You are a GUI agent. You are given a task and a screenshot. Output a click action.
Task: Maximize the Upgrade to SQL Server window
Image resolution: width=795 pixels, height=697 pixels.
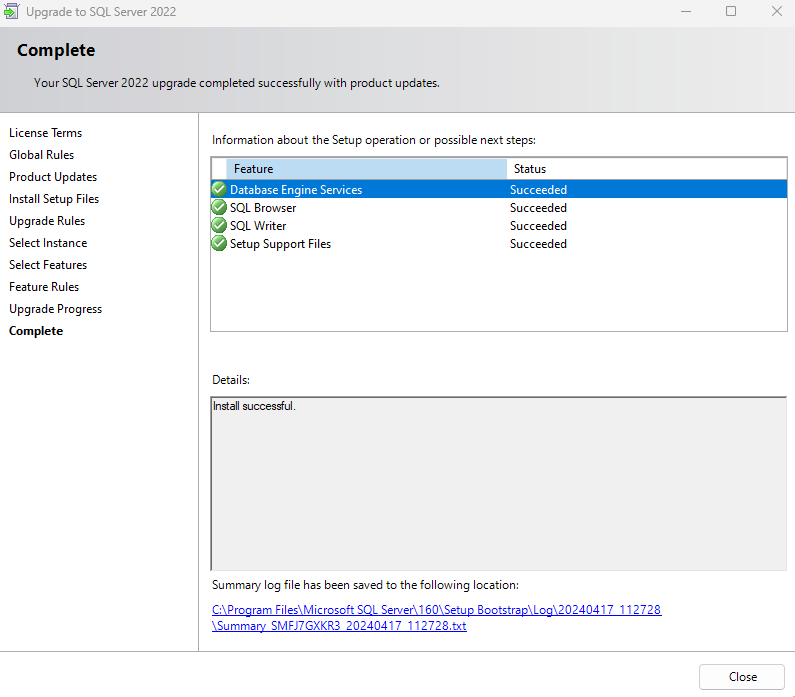click(731, 11)
